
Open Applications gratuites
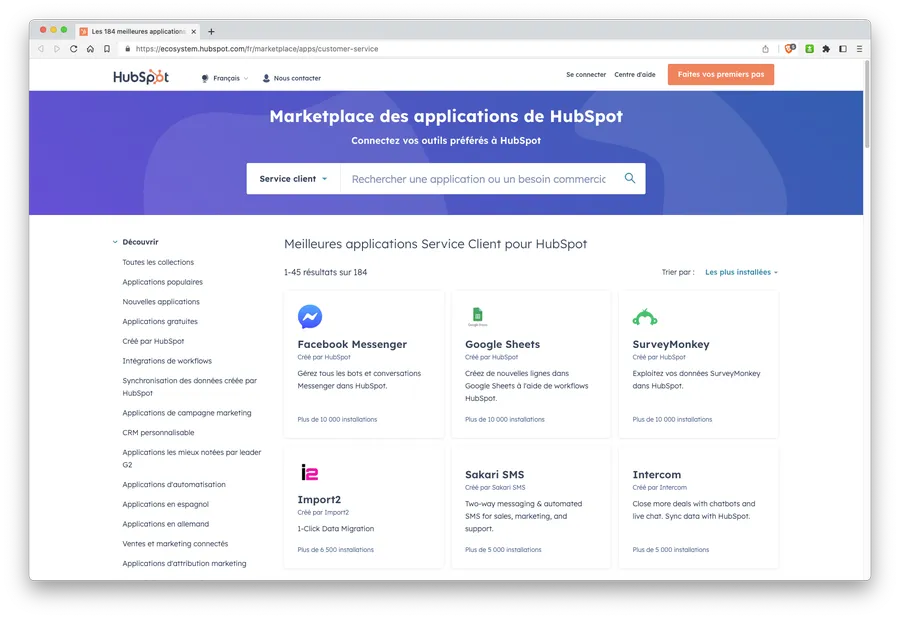160,322
